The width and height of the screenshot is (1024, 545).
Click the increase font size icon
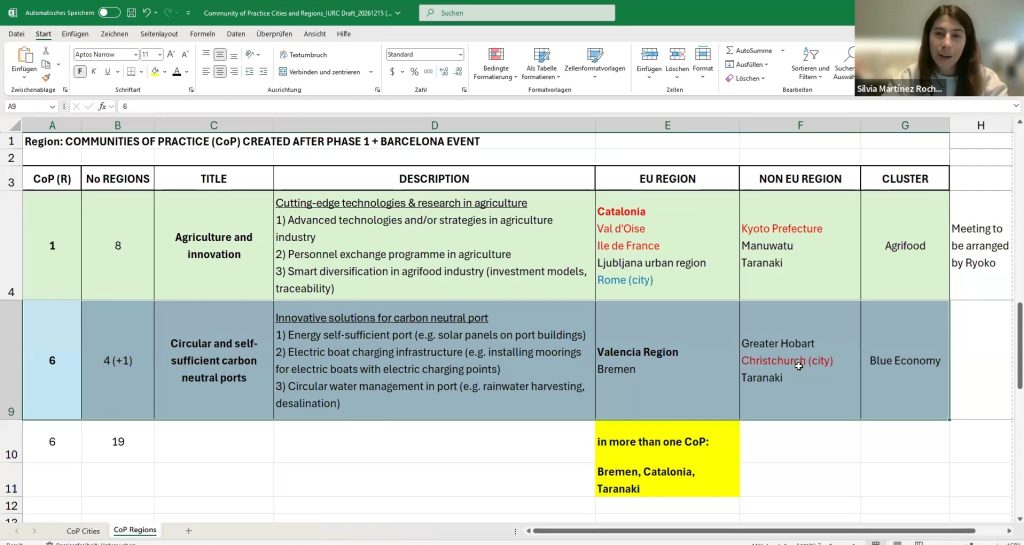pos(172,54)
